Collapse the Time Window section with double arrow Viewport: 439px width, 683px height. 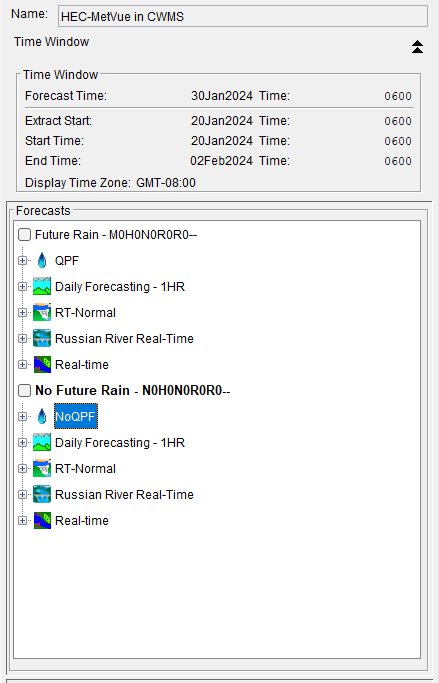point(417,47)
